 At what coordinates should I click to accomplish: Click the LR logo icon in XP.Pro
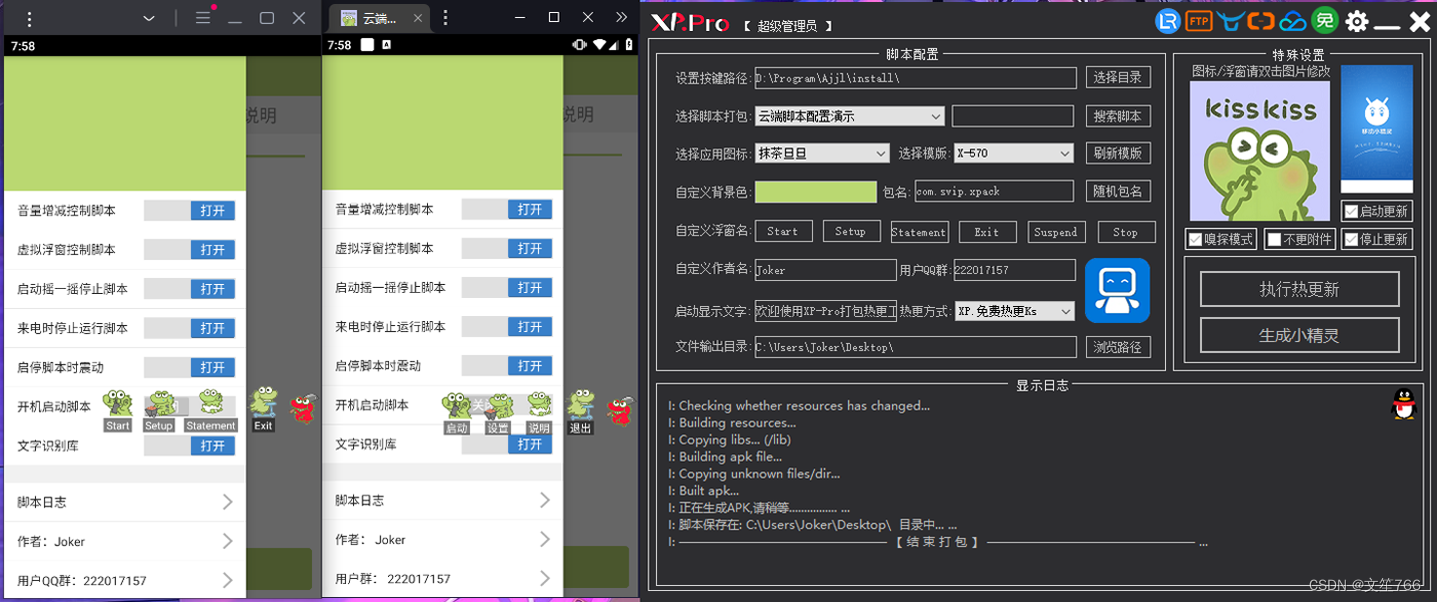point(1167,20)
